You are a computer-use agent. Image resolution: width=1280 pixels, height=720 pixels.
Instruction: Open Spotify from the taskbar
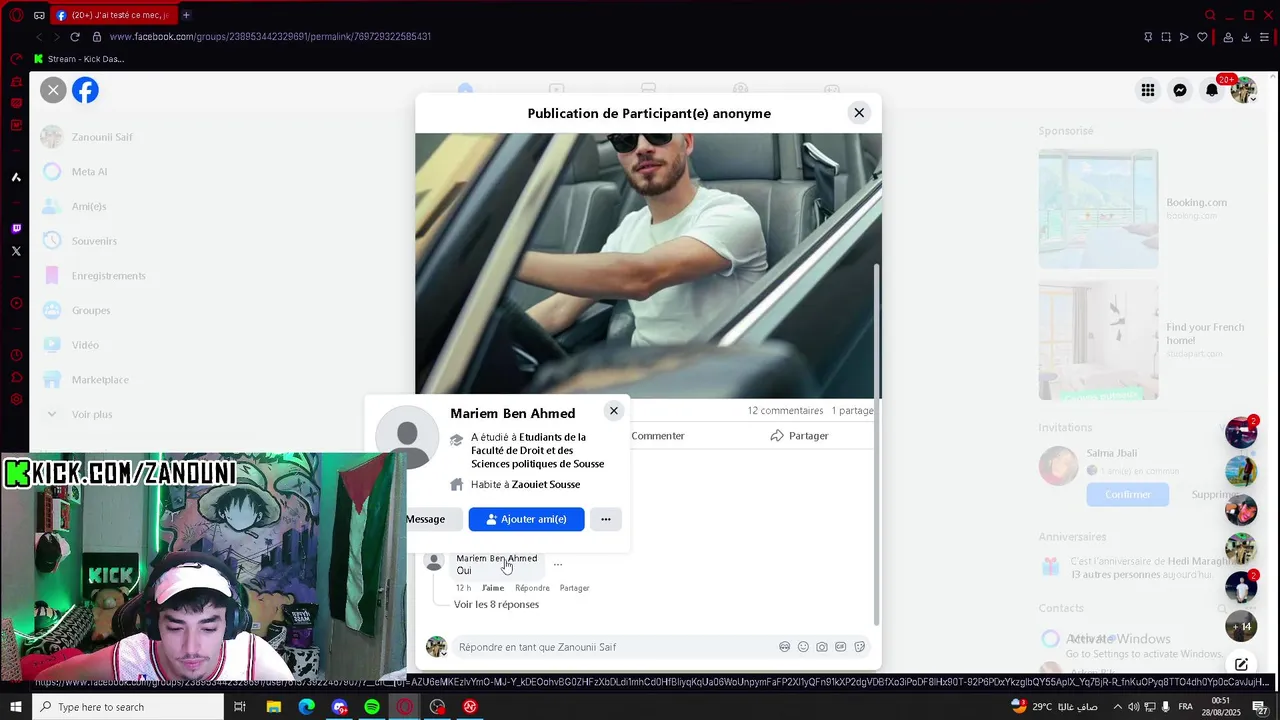click(372, 707)
